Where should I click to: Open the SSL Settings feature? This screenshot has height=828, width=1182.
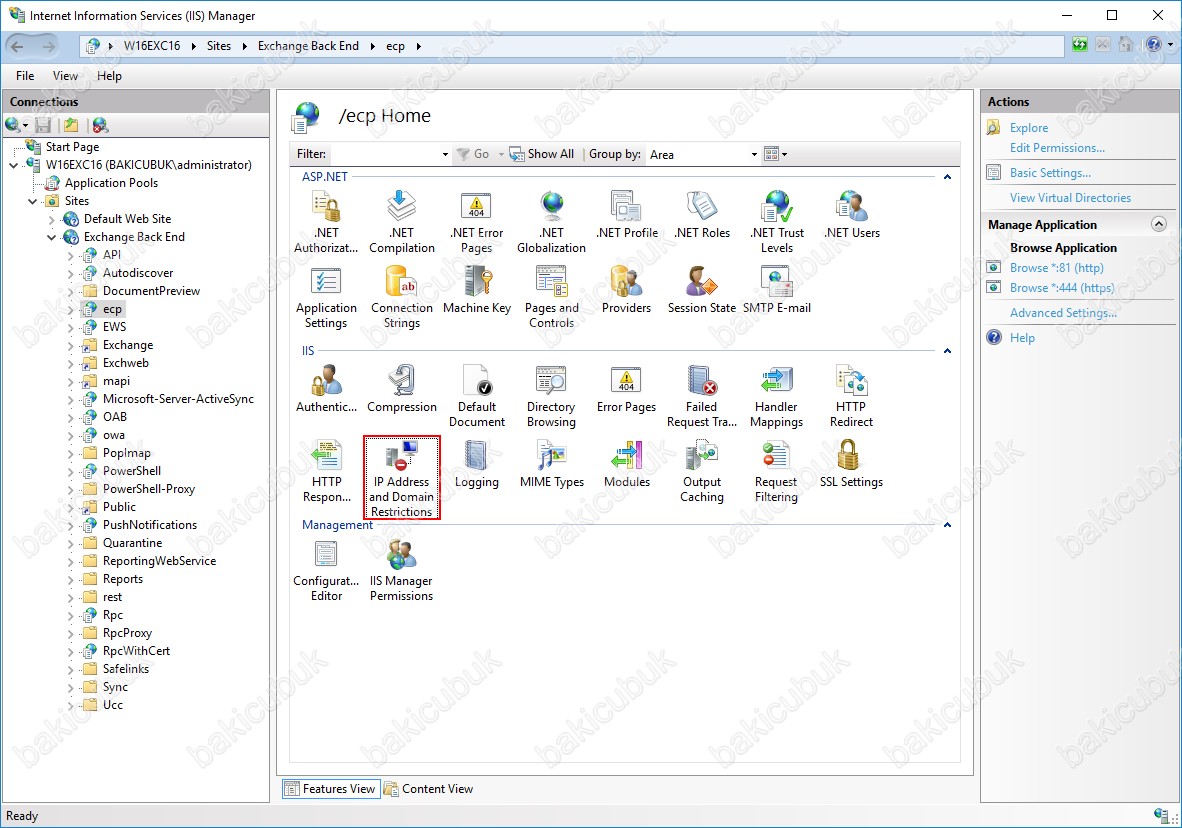click(x=852, y=465)
